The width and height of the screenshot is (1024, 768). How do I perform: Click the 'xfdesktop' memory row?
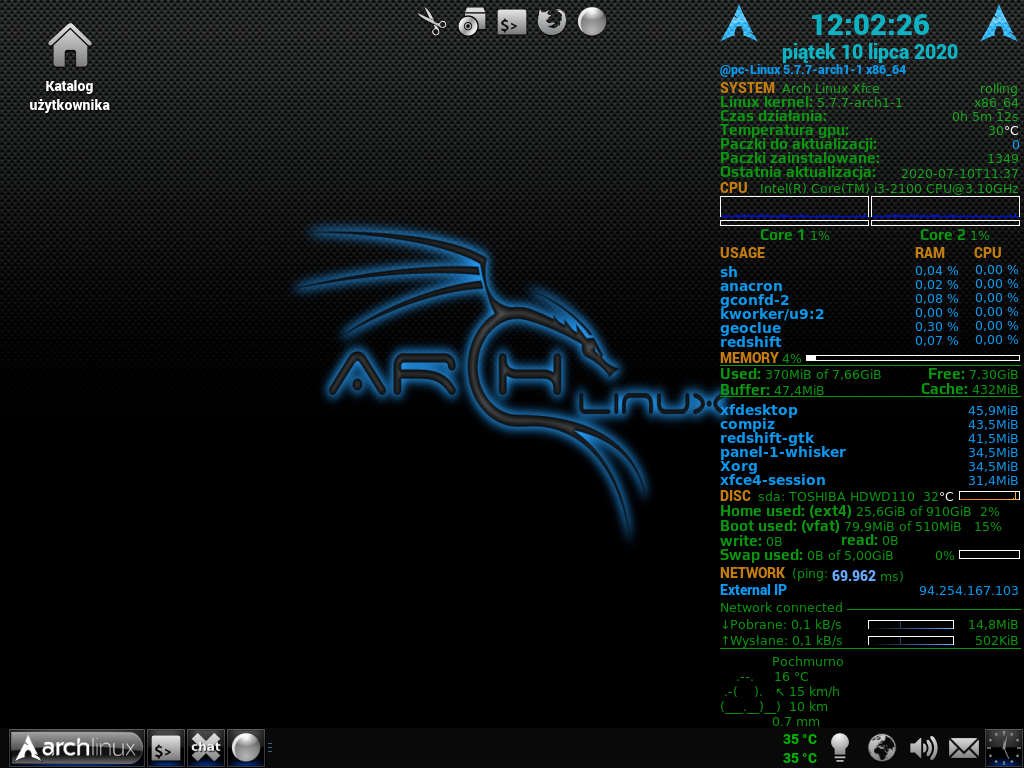pyautogui.click(x=869, y=410)
